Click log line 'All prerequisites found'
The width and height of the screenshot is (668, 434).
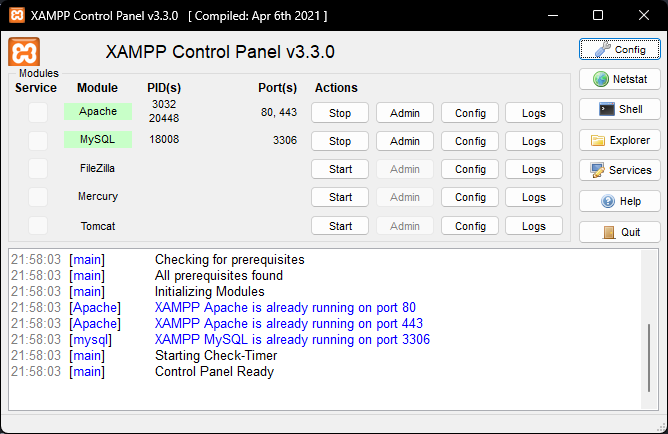[219, 276]
